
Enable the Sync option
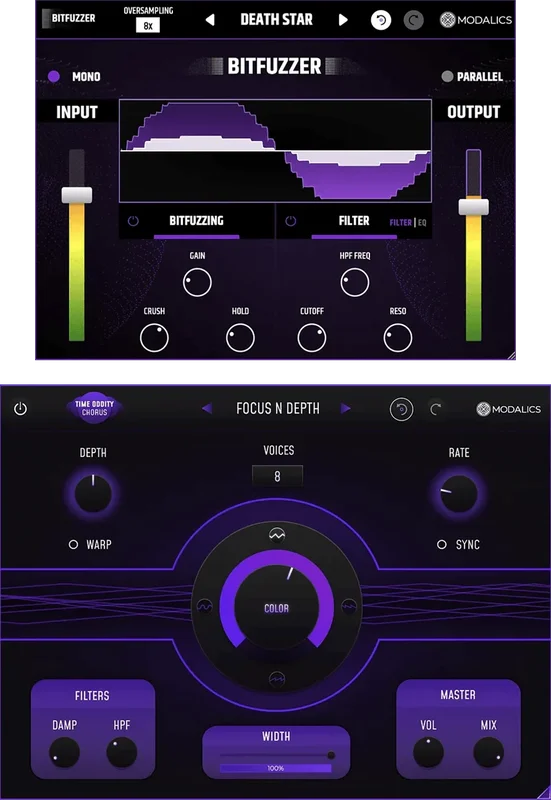tap(442, 544)
